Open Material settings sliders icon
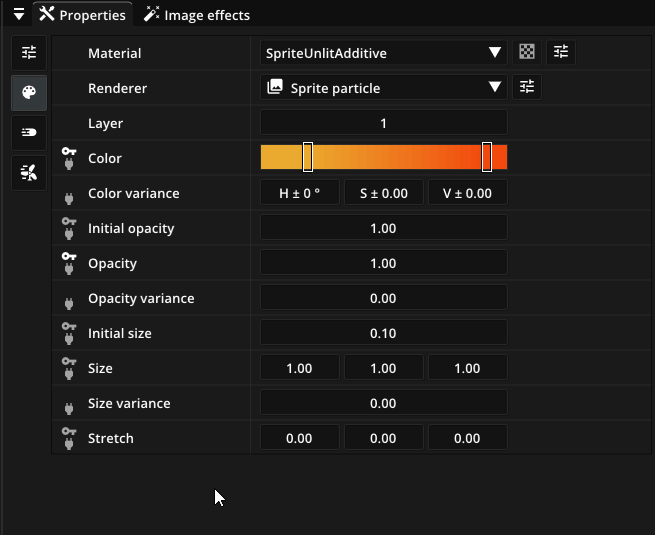655x535 pixels. [x=561, y=52]
